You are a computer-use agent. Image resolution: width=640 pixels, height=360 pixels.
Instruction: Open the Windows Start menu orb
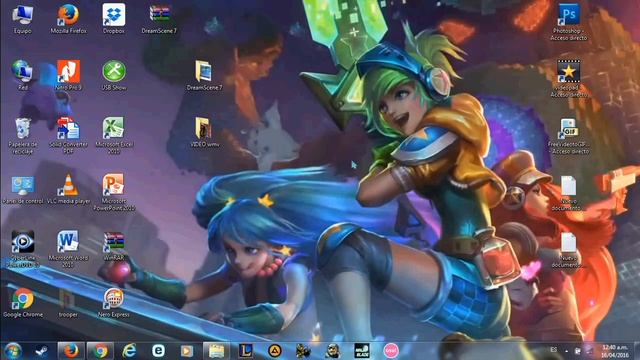(x=13, y=351)
